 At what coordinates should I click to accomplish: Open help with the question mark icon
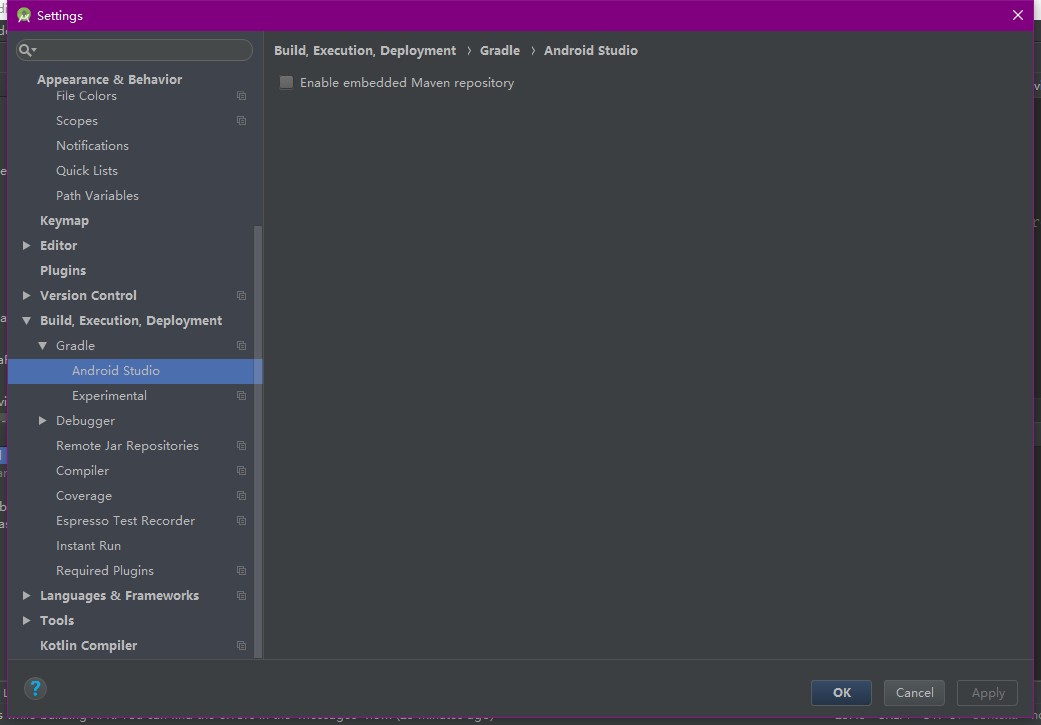[x=35, y=688]
